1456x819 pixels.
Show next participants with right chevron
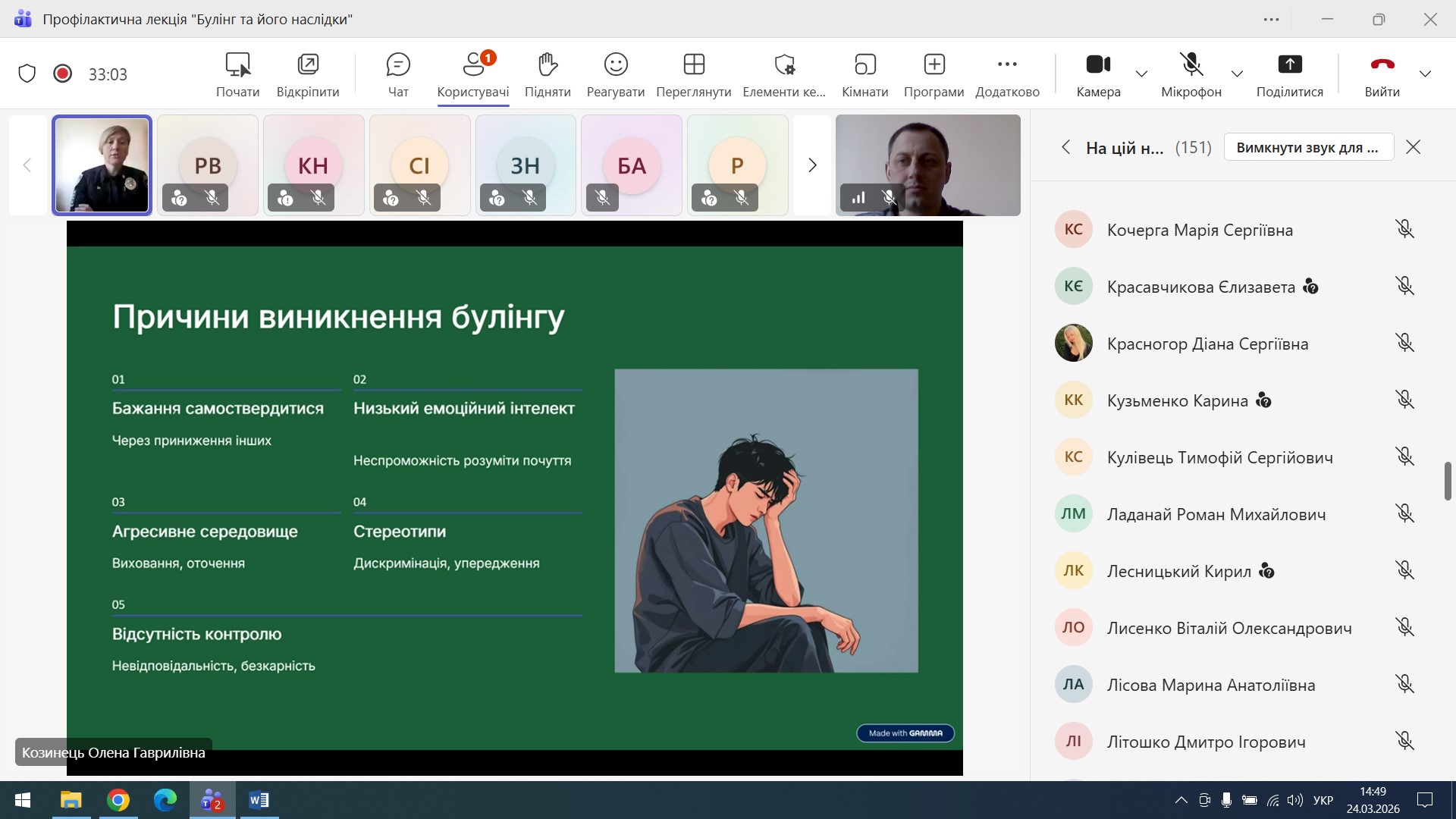point(812,165)
